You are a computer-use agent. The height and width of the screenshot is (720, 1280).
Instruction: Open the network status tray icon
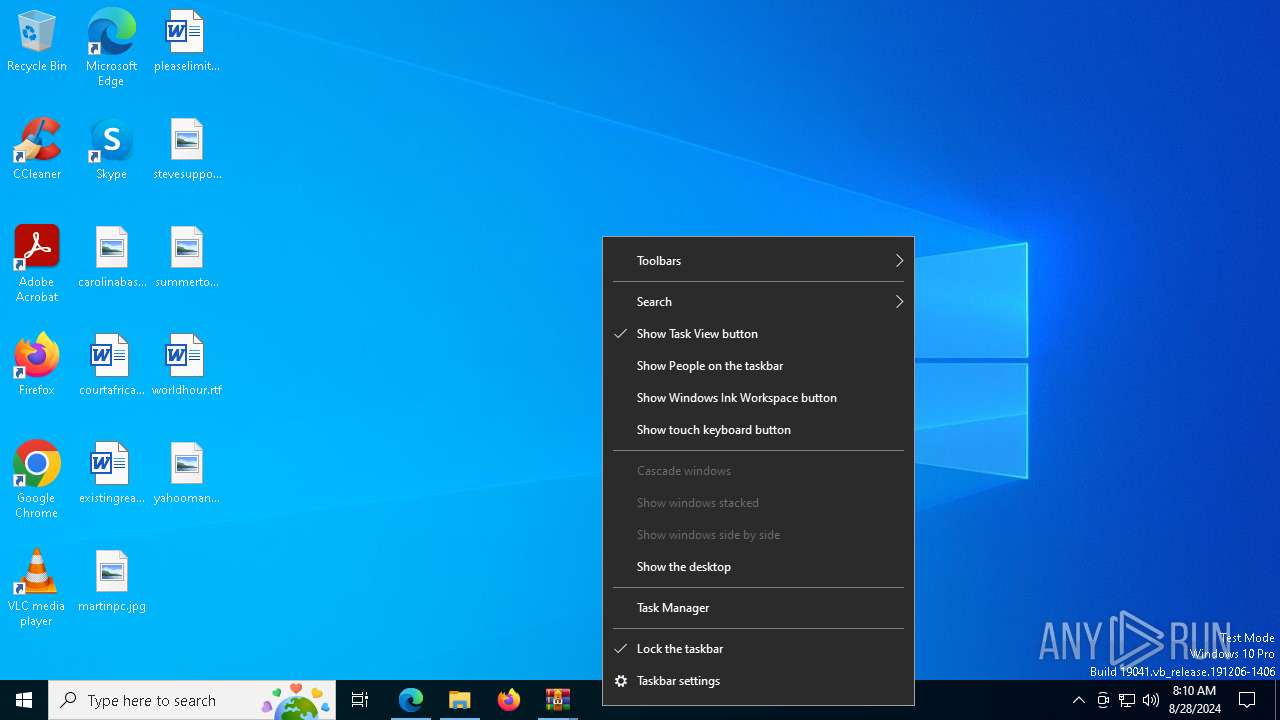coord(1127,700)
